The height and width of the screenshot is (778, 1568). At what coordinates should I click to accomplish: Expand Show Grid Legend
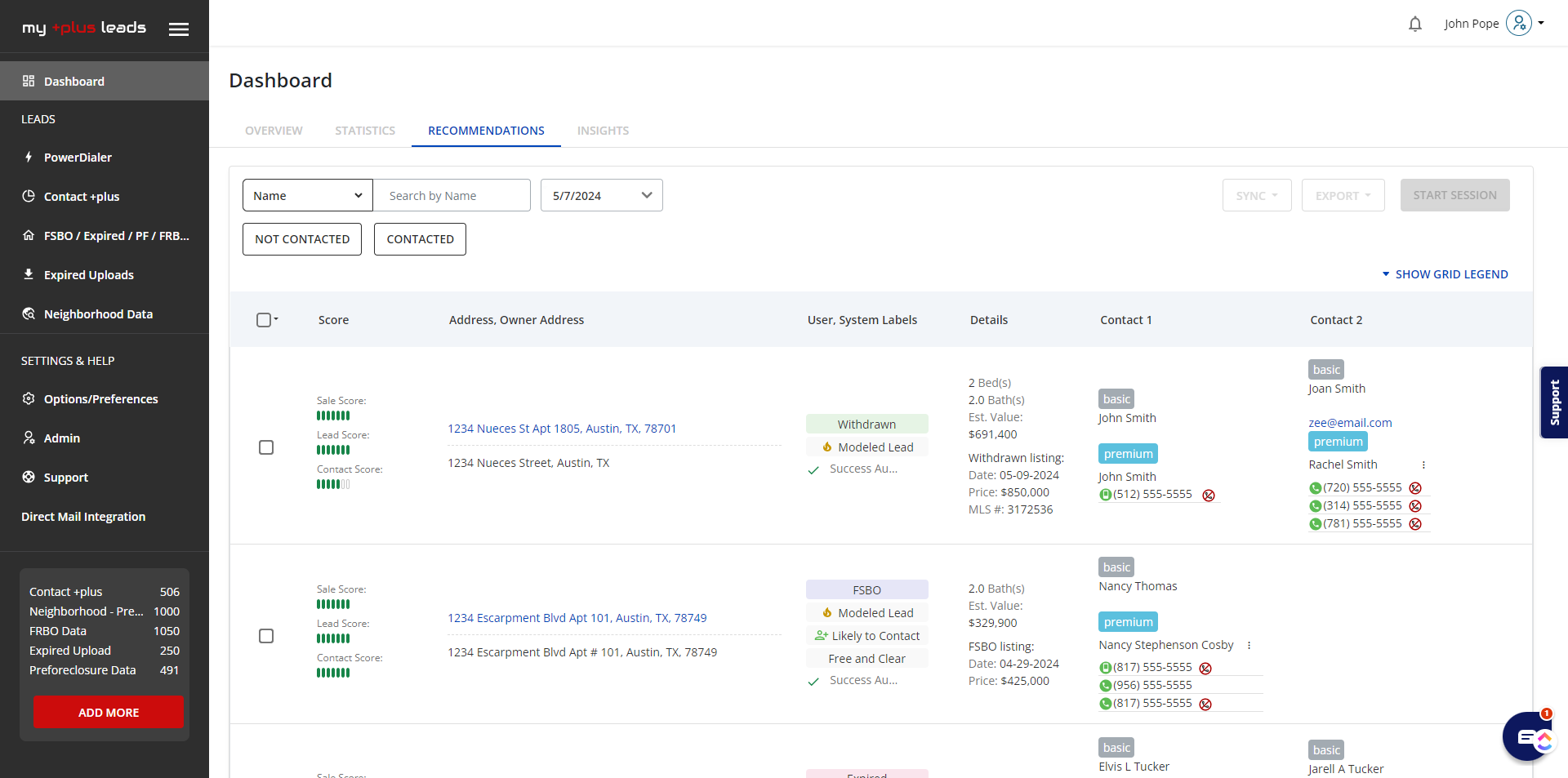pos(1445,274)
